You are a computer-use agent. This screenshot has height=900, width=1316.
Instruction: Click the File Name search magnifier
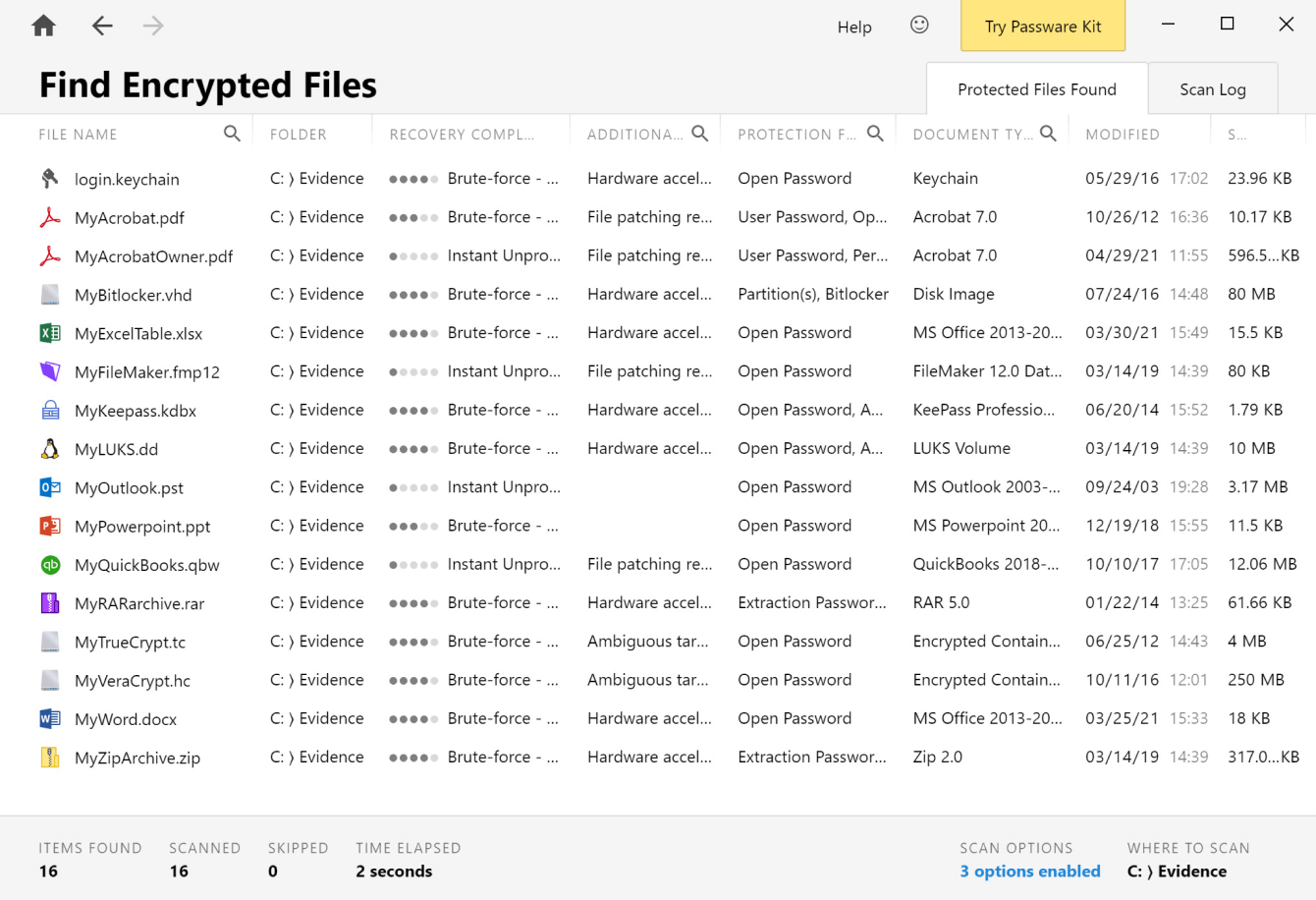pos(232,134)
